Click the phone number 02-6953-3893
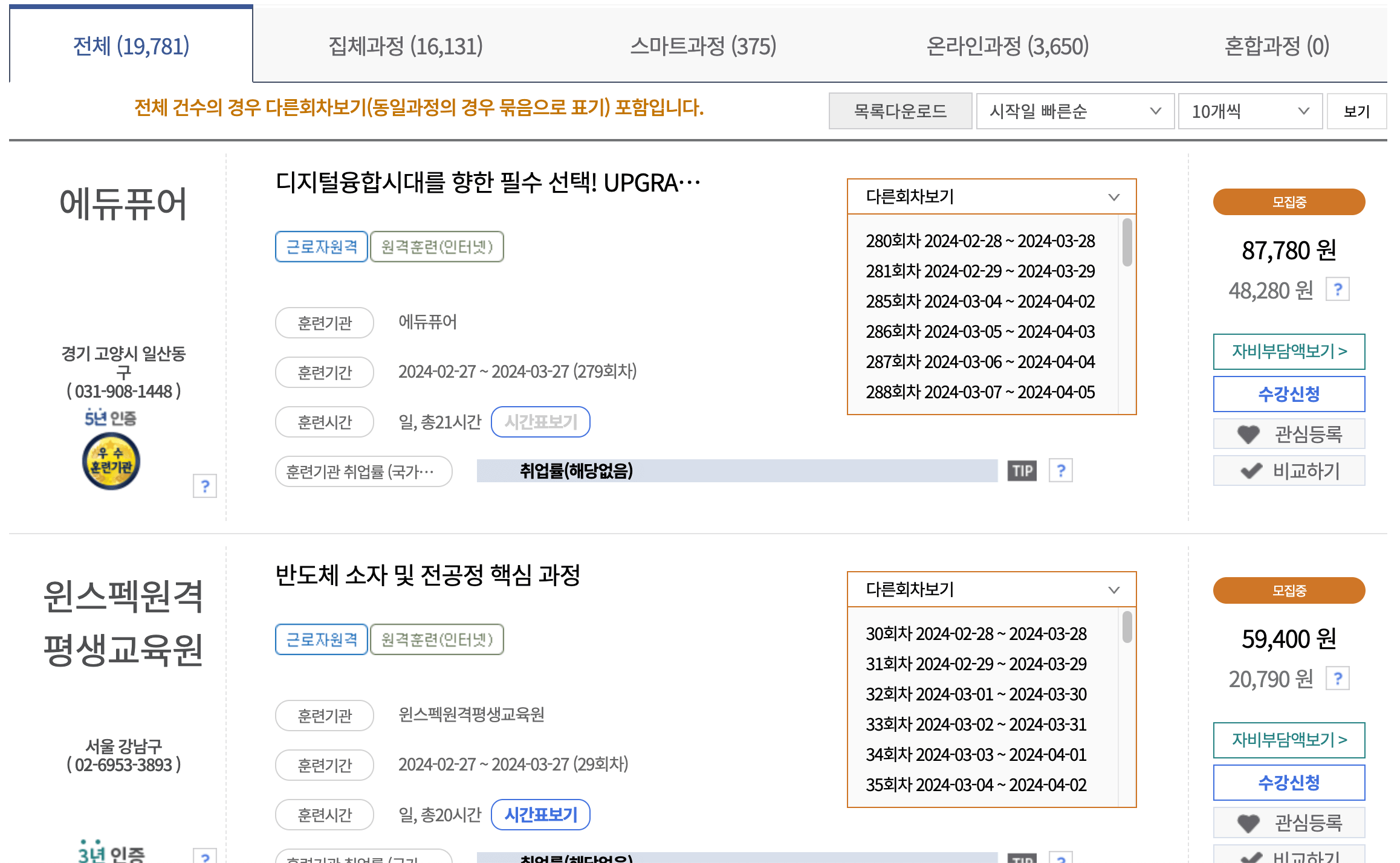Viewport: 1400px width, 863px height. pos(123,765)
